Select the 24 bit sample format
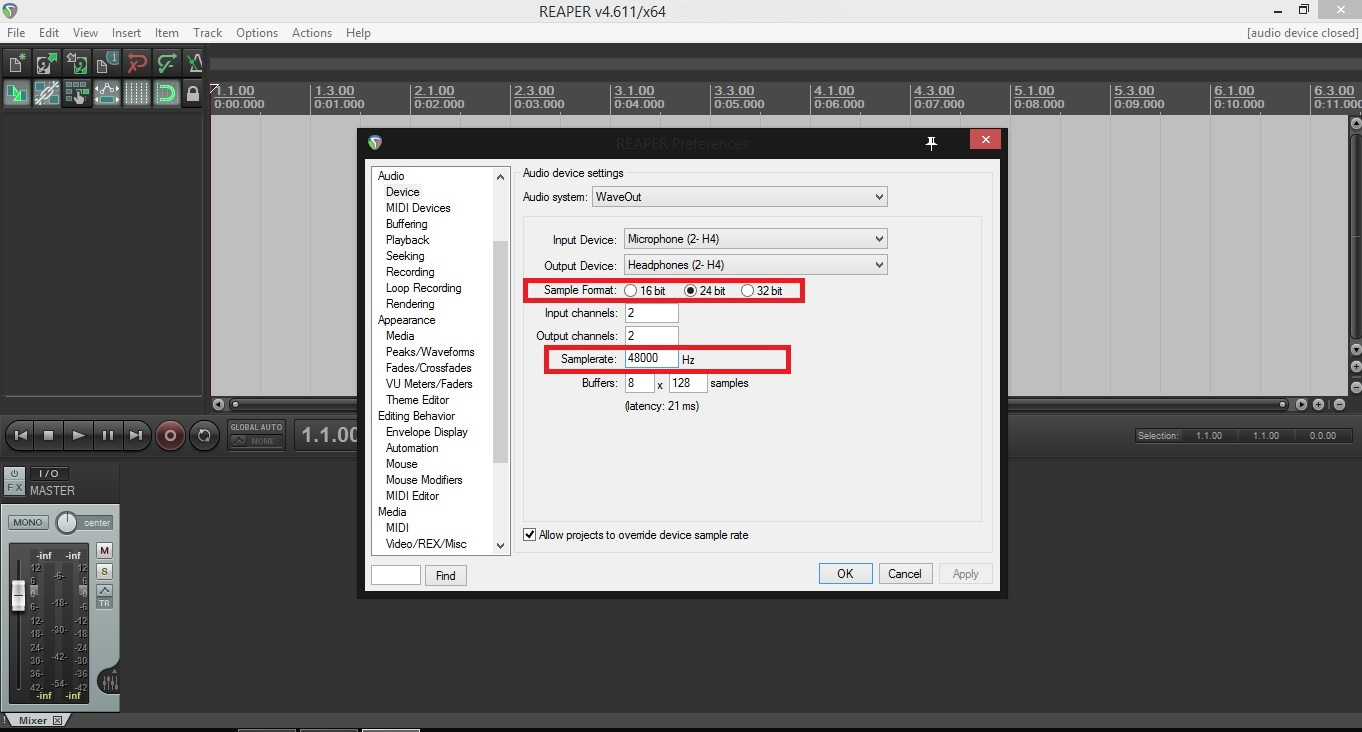The height and width of the screenshot is (732, 1362). point(691,290)
